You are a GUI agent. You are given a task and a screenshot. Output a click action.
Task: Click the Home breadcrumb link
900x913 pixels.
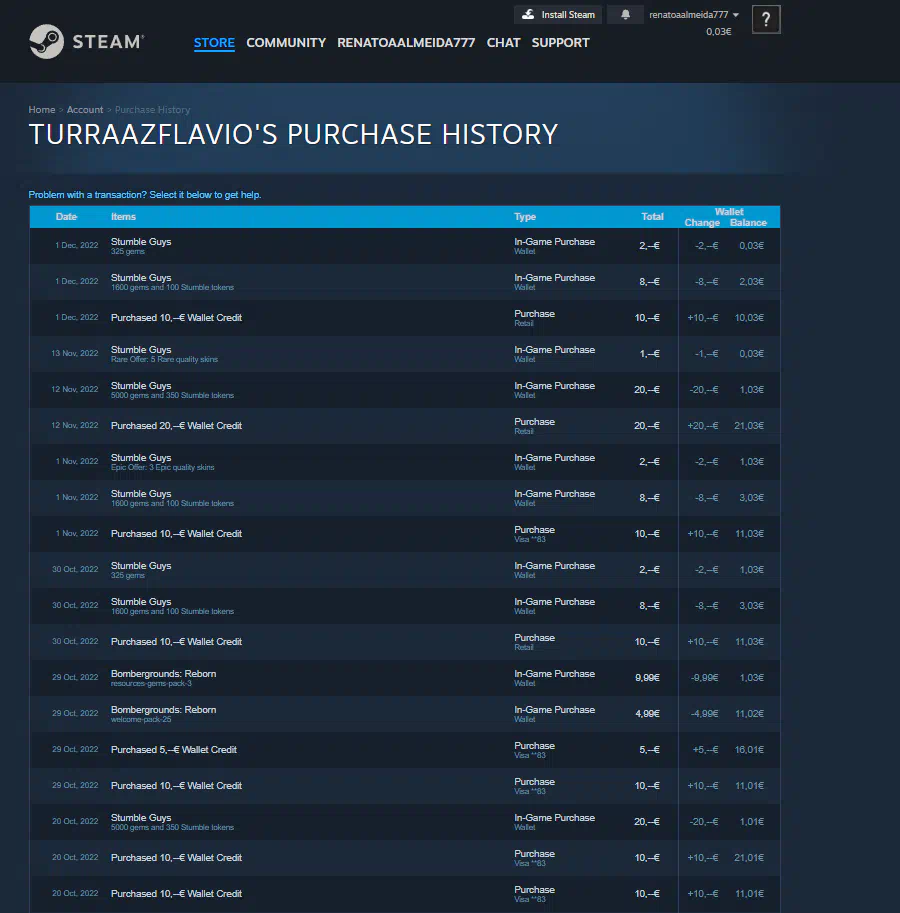tap(42, 110)
